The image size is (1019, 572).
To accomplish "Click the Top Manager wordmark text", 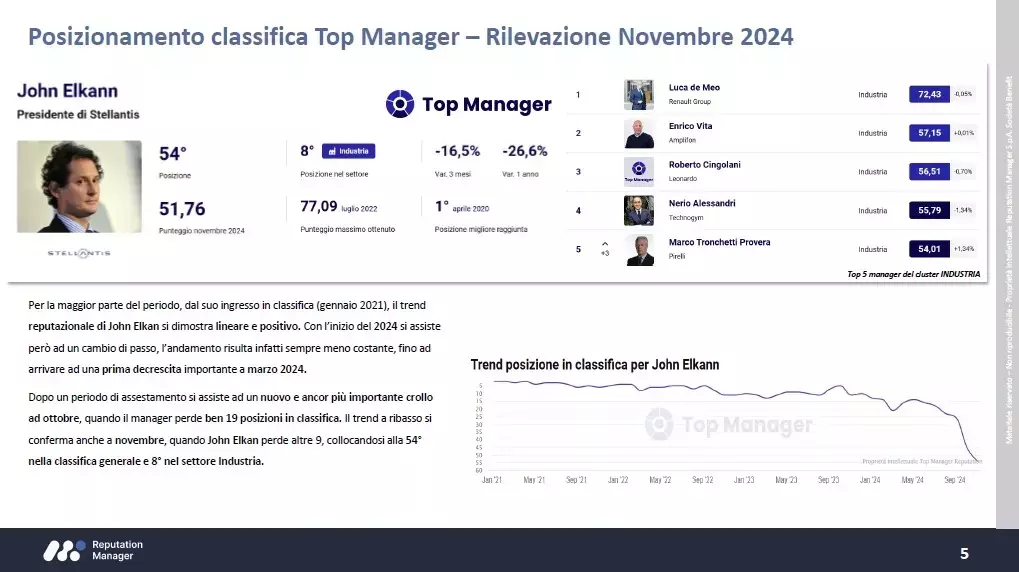I will coord(487,104).
